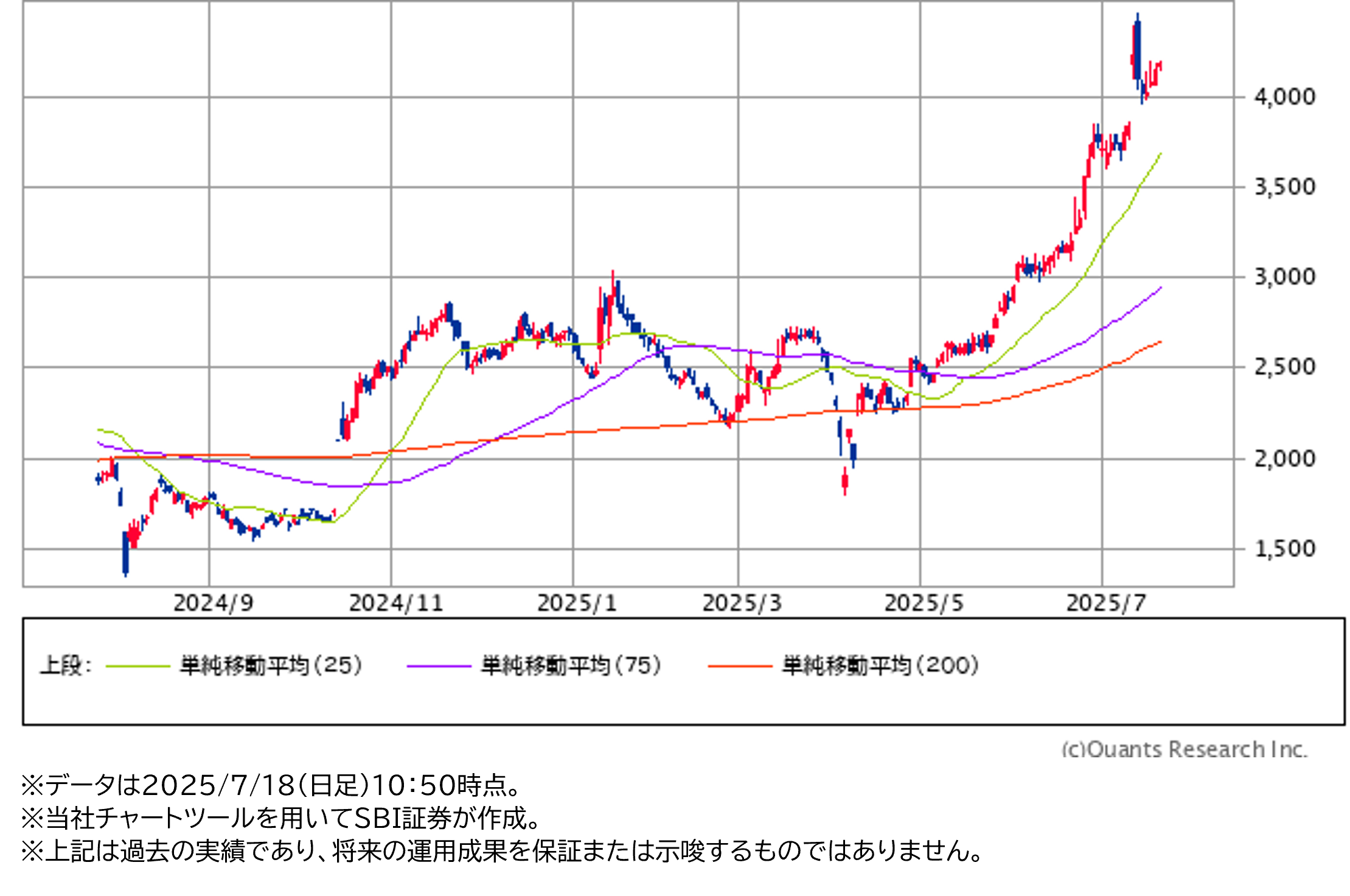Click the 4,000 price axis label

pyautogui.click(x=1284, y=97)
